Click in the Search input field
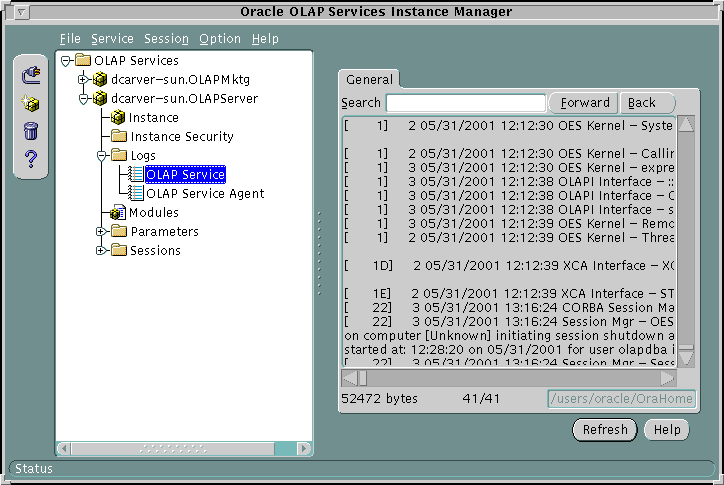The height and width of the screenshot is (485, 724). (466, 103)
